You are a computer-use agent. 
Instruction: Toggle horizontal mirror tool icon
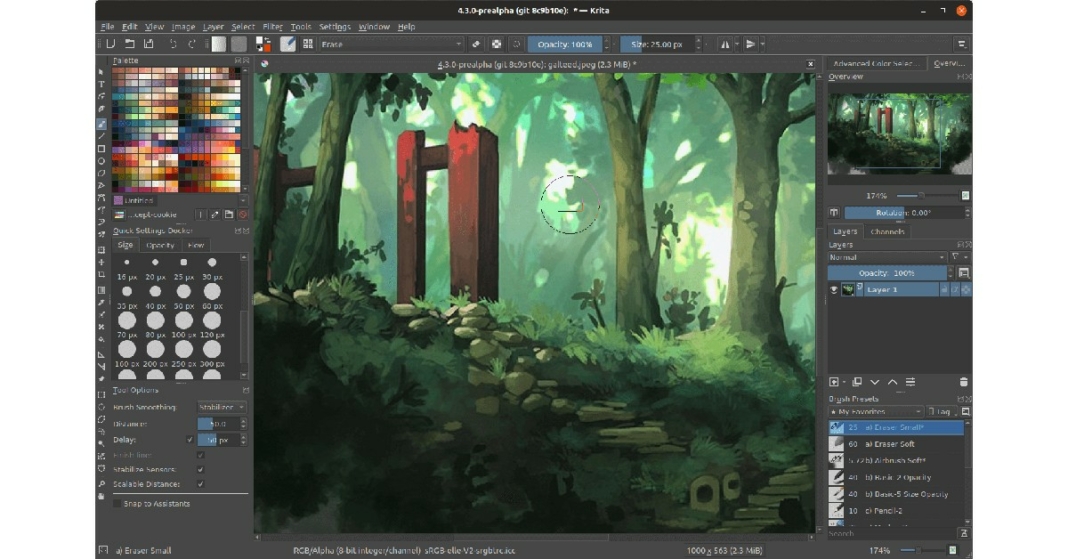coord(725,44)
